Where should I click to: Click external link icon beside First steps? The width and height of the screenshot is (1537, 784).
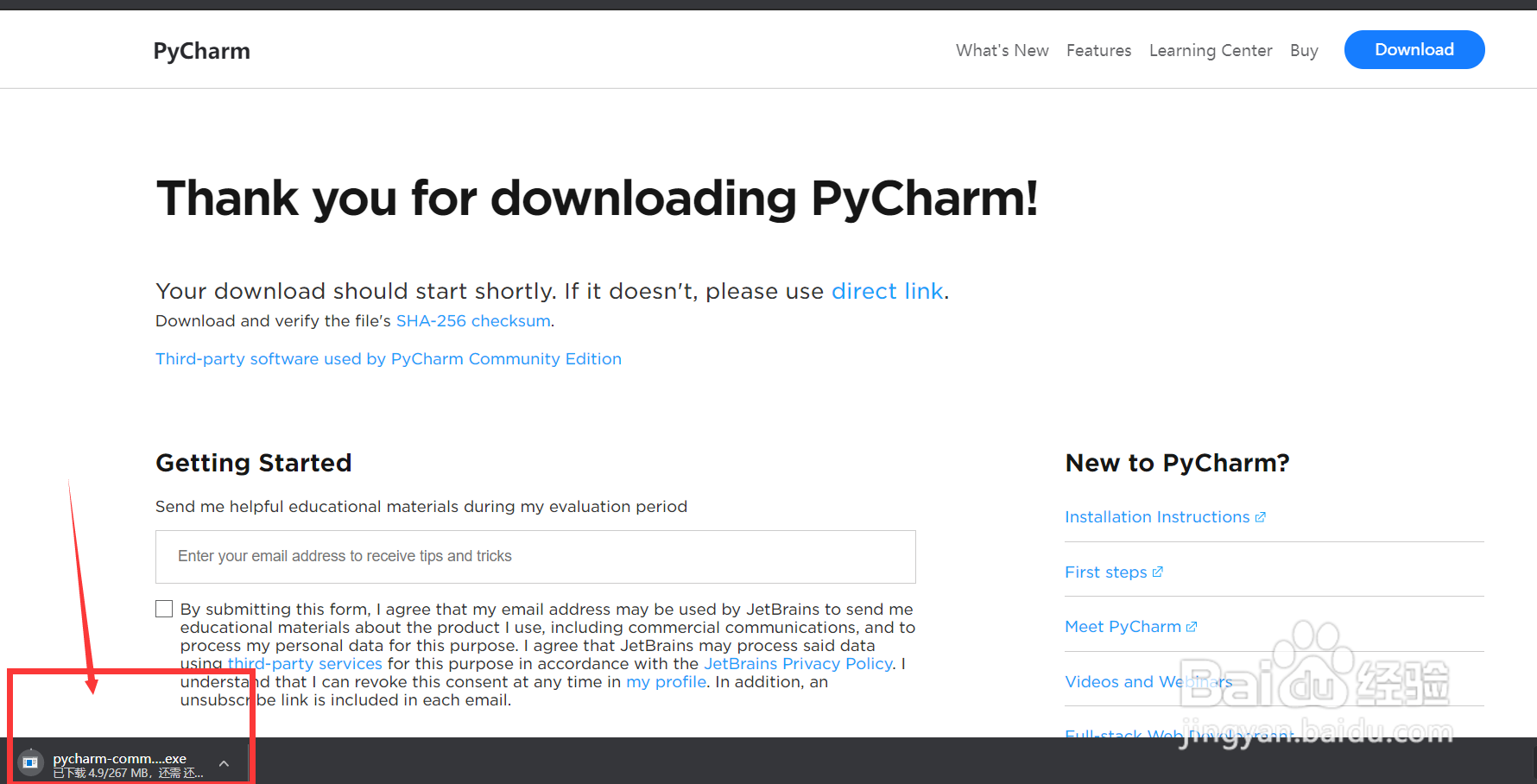click(x=1158, y=572)
